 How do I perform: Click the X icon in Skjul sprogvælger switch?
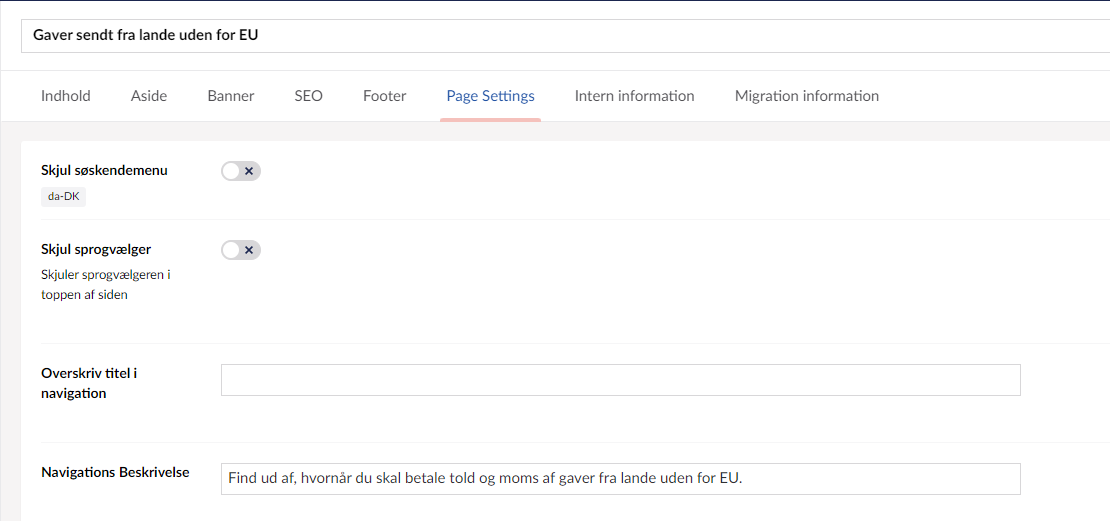pos(249,250)
